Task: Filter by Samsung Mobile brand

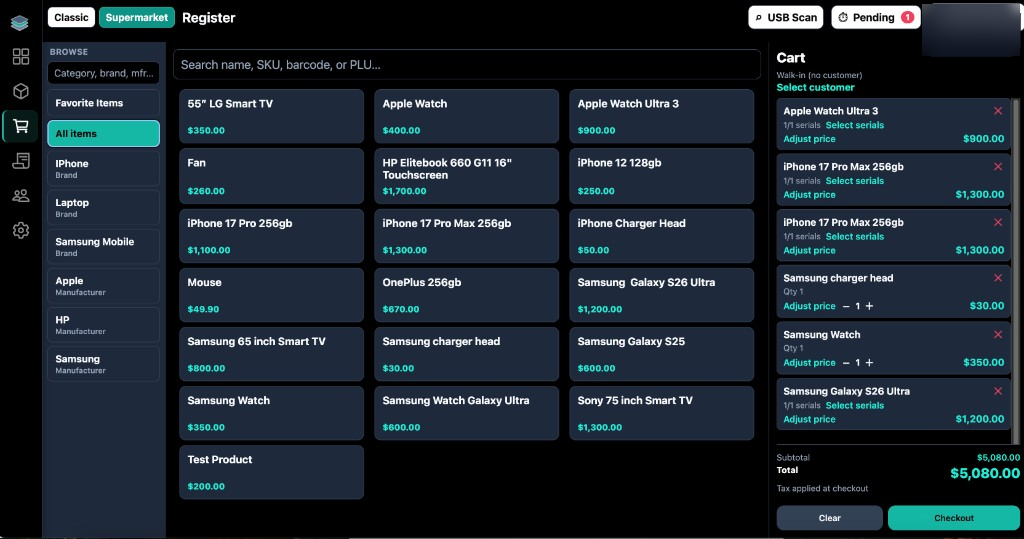Action: pyautogui.click(x=103, y=247)
